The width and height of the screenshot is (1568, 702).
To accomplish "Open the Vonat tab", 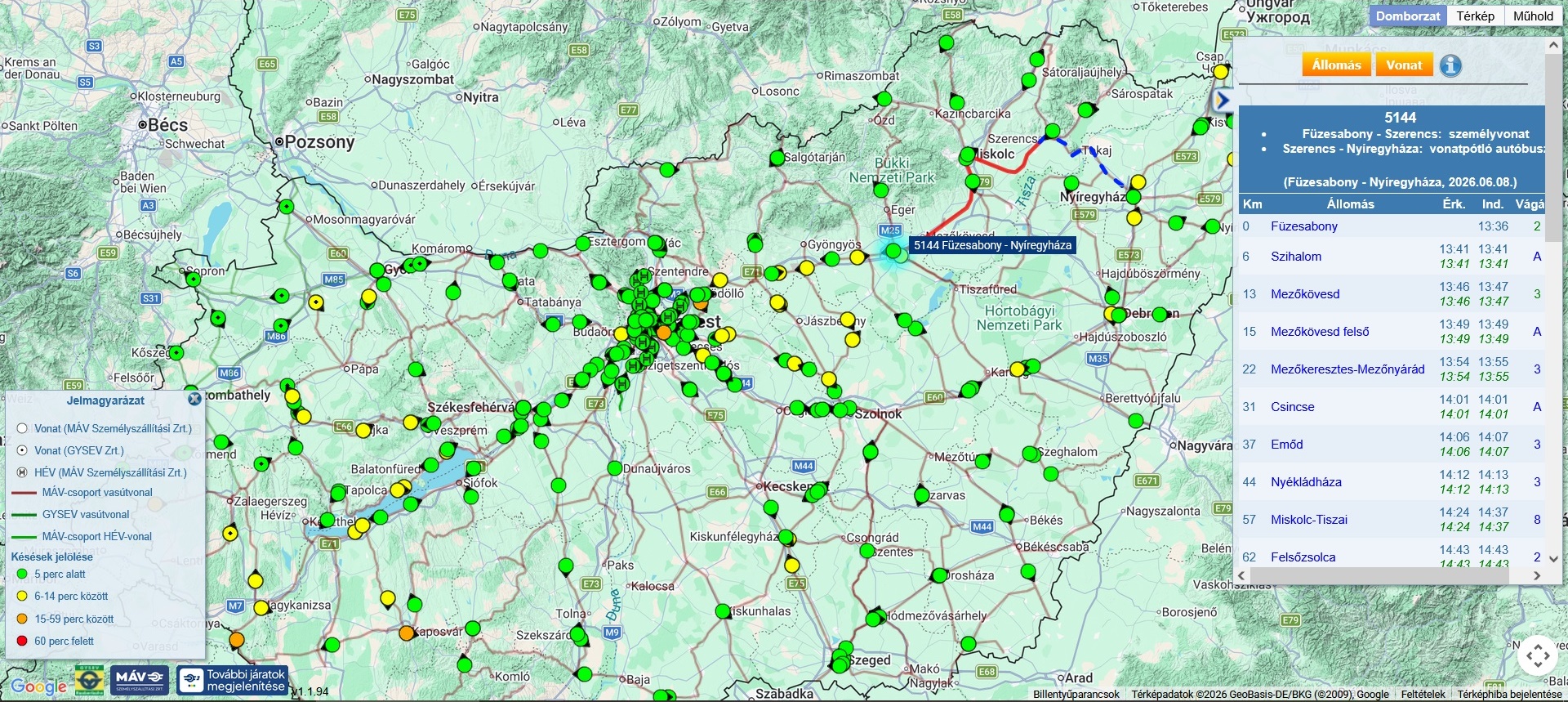I will (x=1405, y=65).
